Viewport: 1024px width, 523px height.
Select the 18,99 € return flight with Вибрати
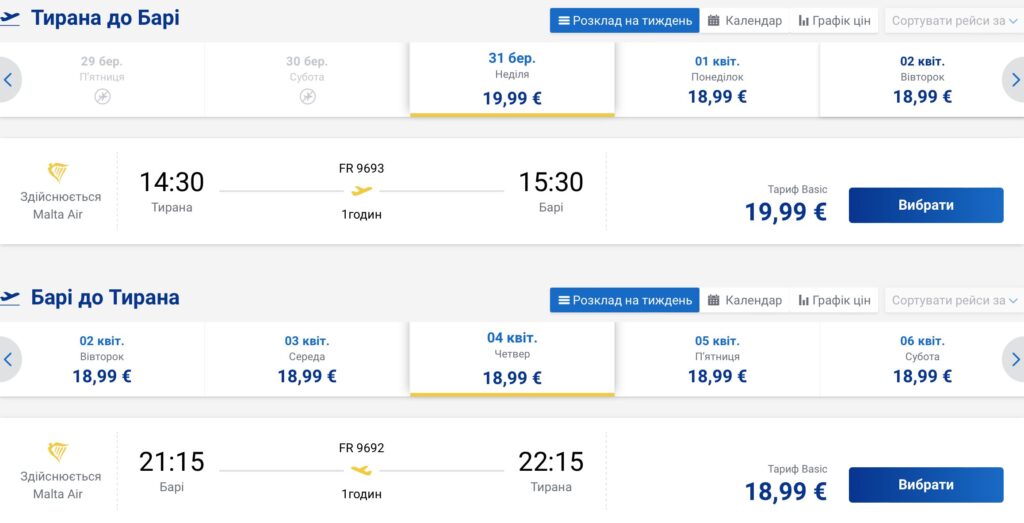[926, 484]
